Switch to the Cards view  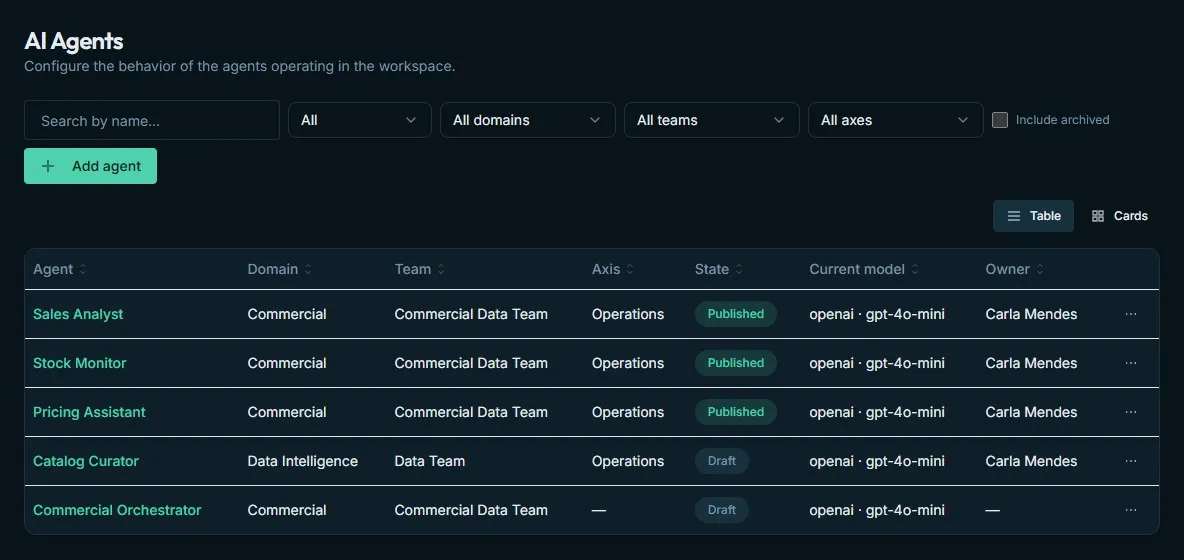tap(1119, 216)
